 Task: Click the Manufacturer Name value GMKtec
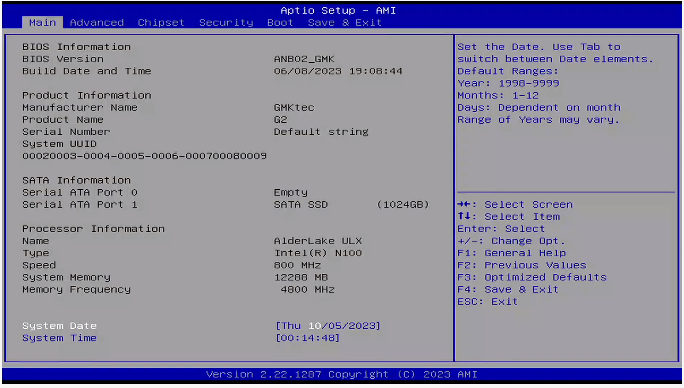[x=294, y=107]
